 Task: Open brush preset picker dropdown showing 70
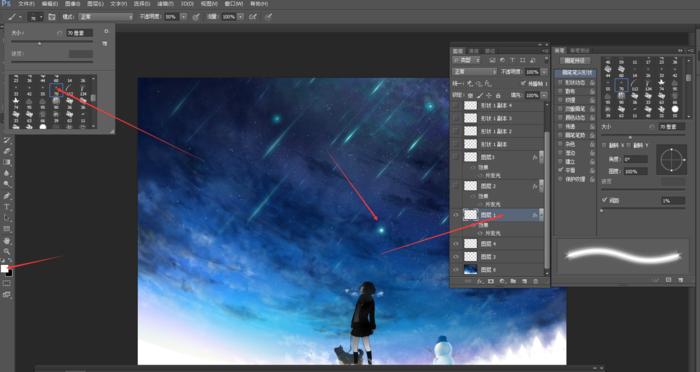pyautogui.click(x=35, y=17)
